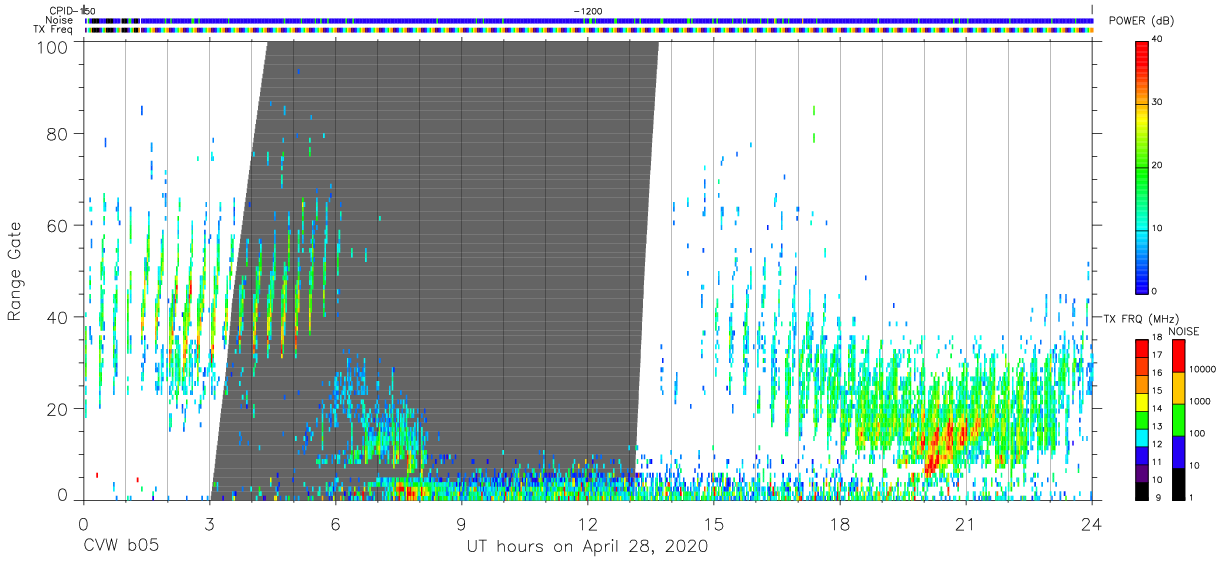
Task: Click the UT hours on April 28, 2020 title
Action: point(588,547)
